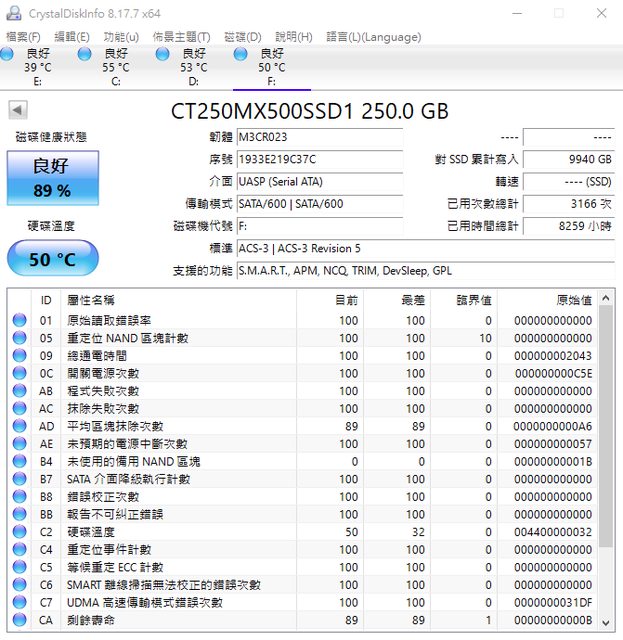The height and width of the screenshot is (640, 623).
Task: Click the 韌體 firmware field M3CR023
Action: 319,137
